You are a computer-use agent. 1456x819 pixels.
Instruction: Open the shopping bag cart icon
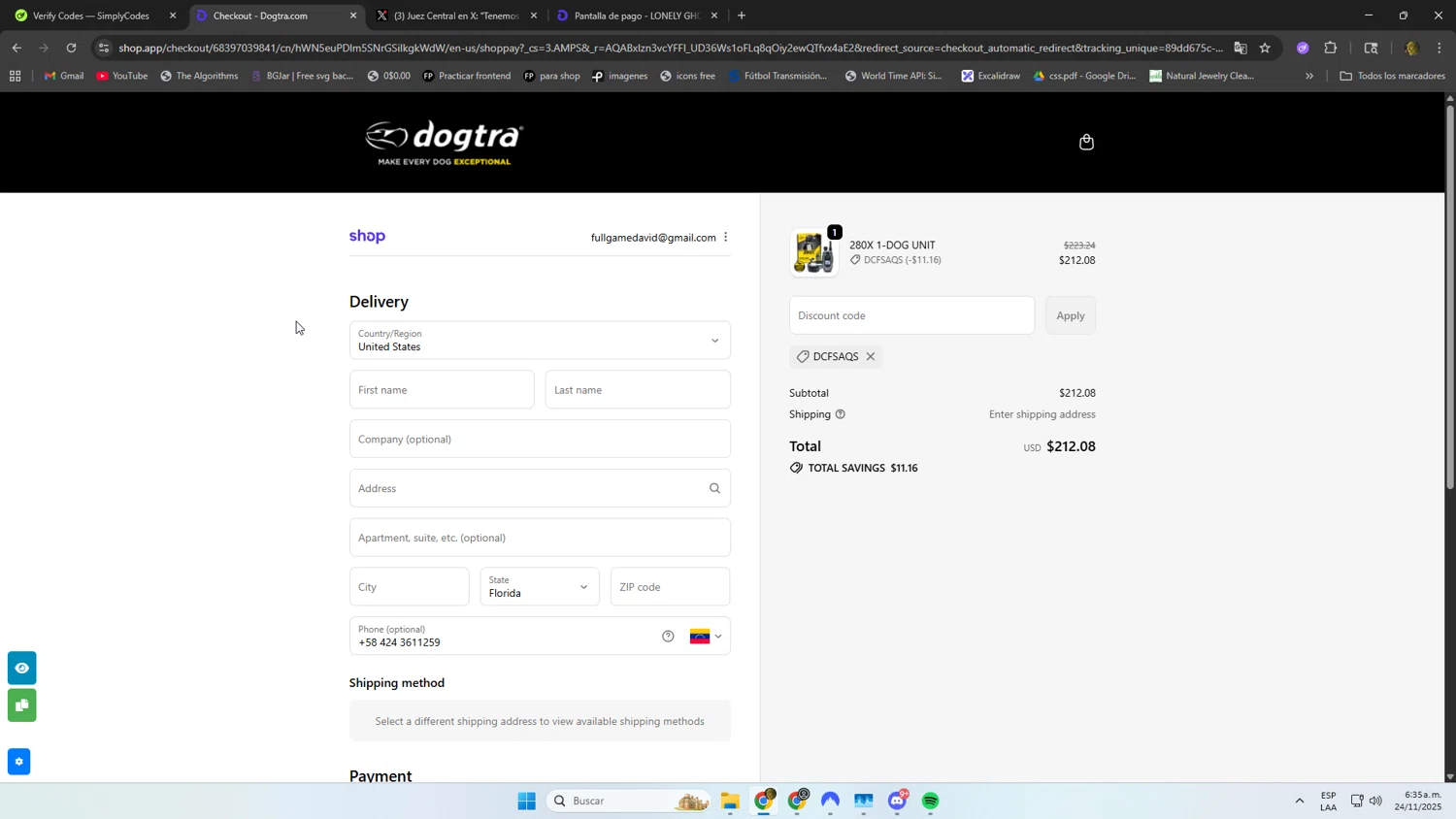(1086, 143)
